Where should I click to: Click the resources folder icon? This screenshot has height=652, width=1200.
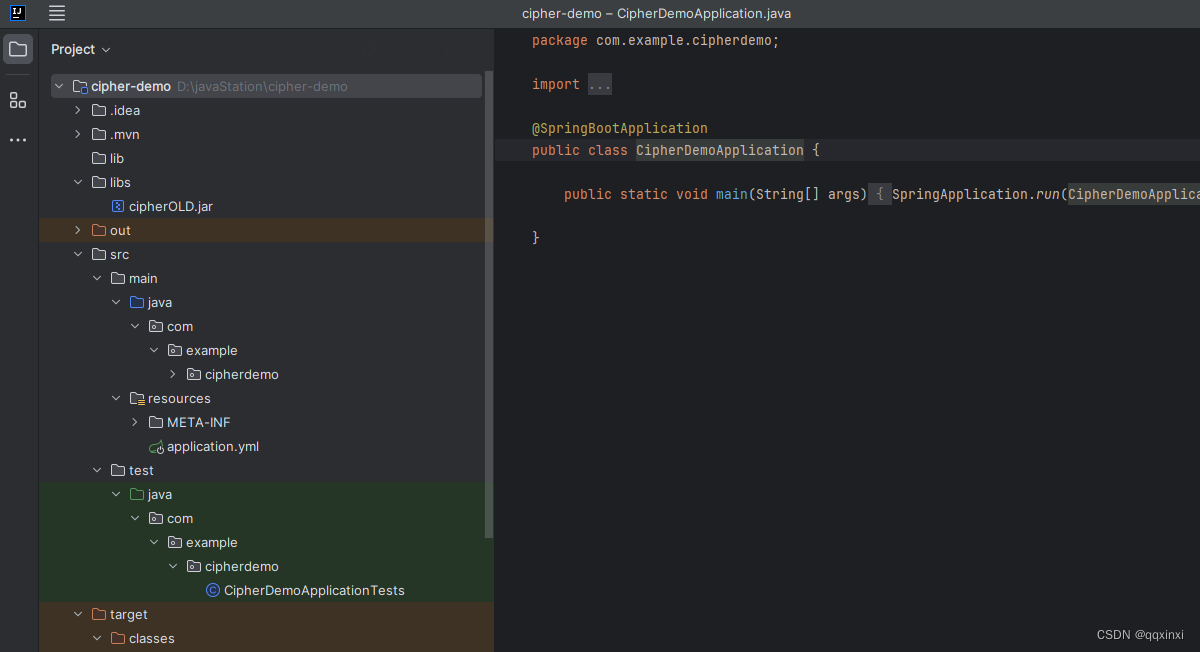point(137,398)
